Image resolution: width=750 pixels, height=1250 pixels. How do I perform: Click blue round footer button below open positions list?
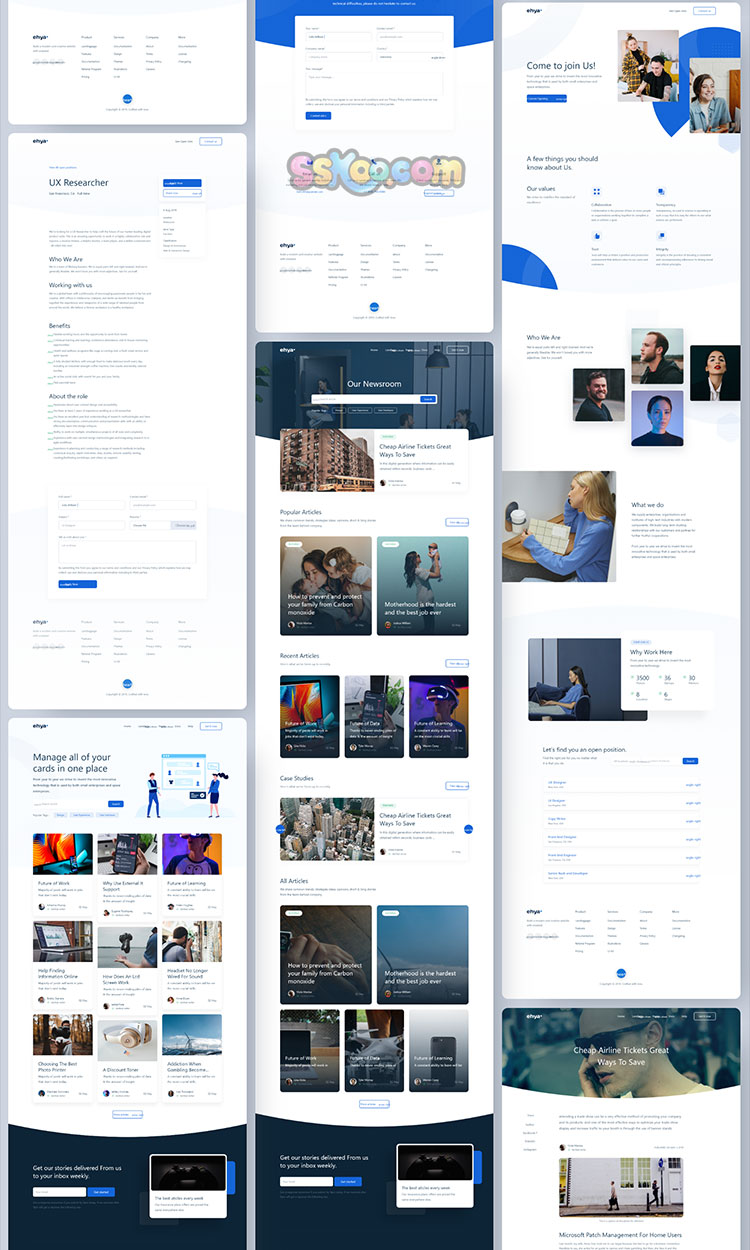tap(621, 973)
